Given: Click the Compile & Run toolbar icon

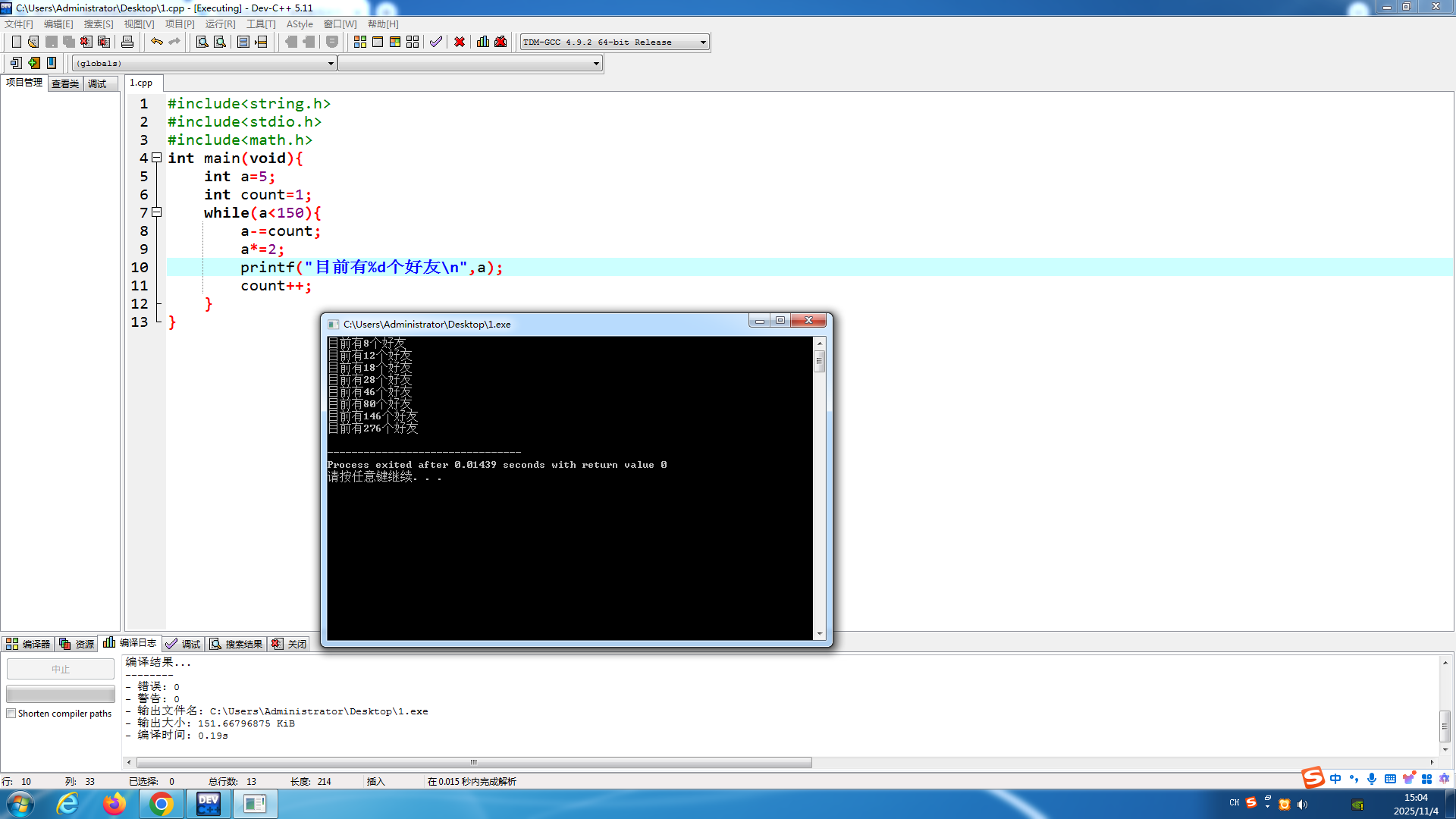Looking at the screenshot, I should point(395,42).
